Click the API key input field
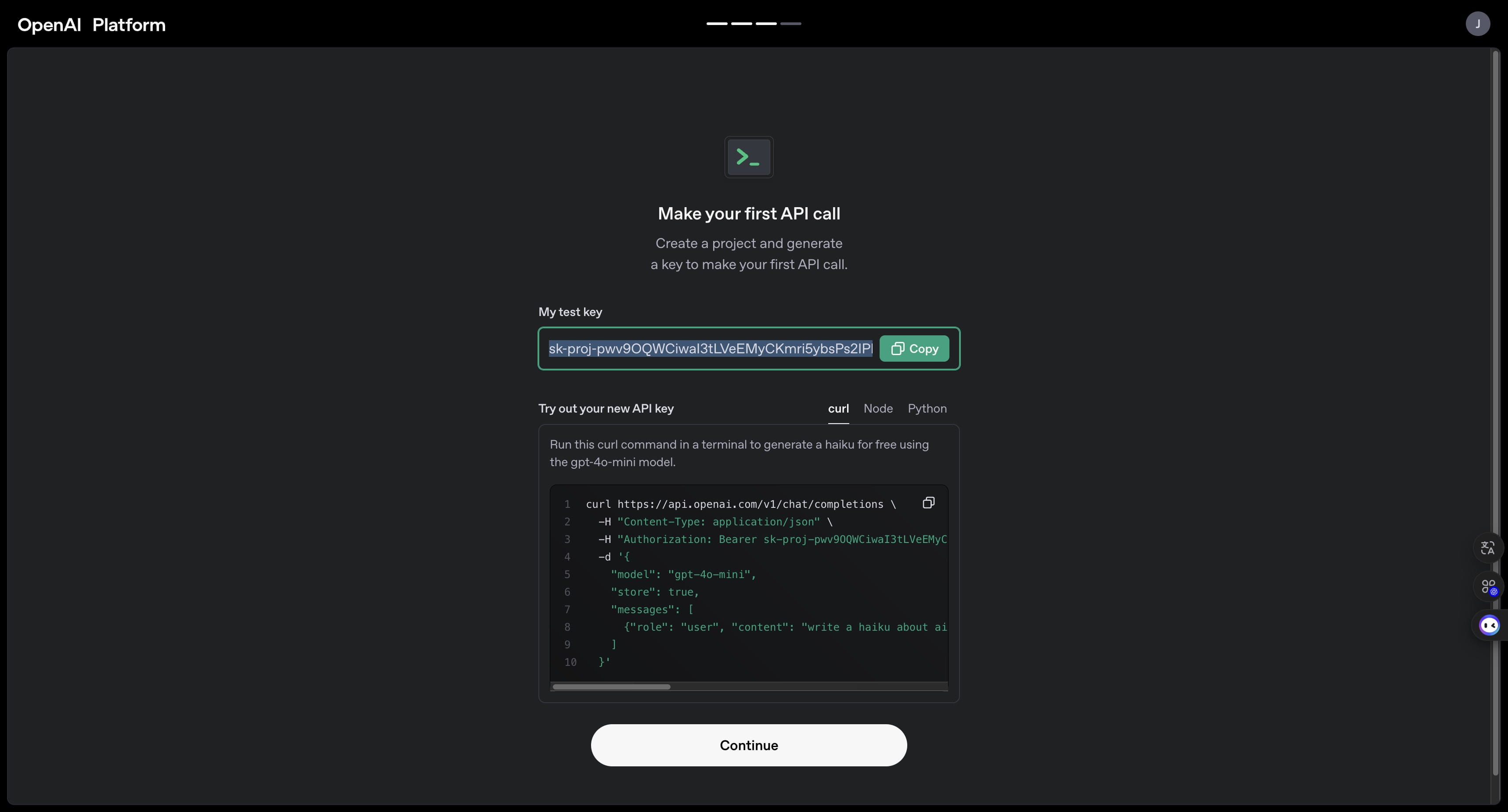Screen dimensions: 1508x812 (x=710, y=349)
